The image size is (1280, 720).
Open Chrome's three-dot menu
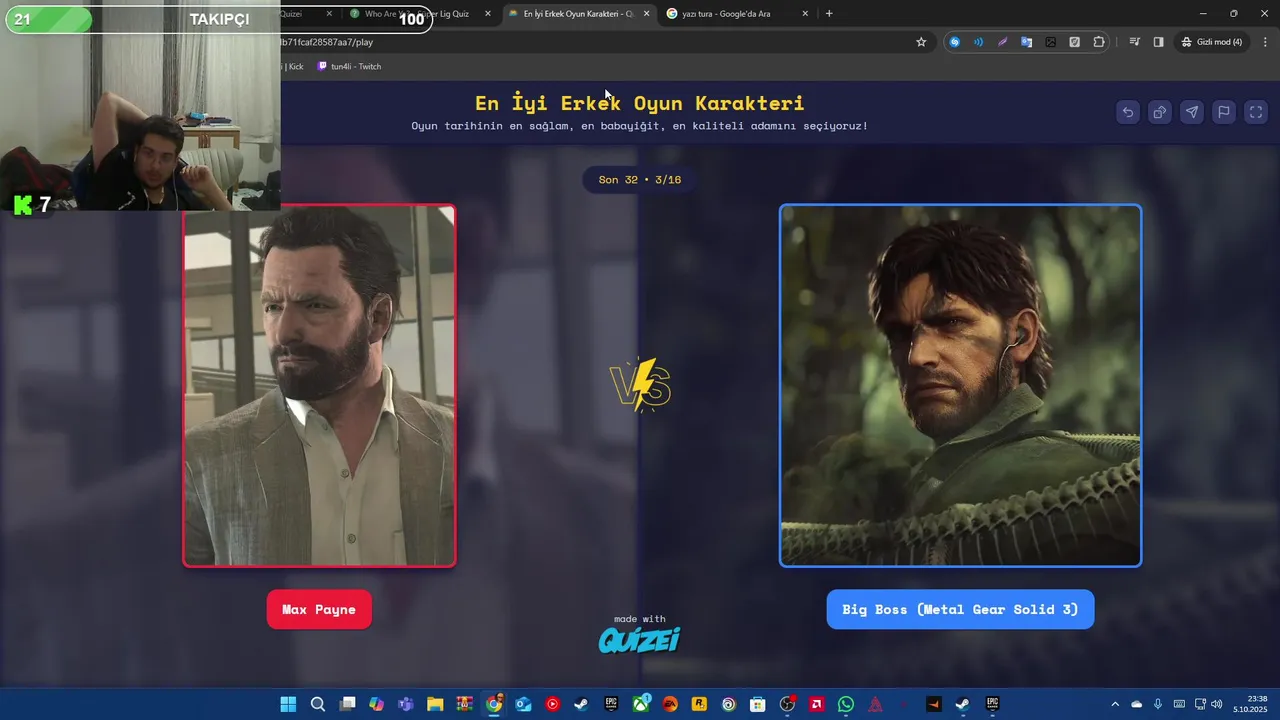click(1265, 42)
